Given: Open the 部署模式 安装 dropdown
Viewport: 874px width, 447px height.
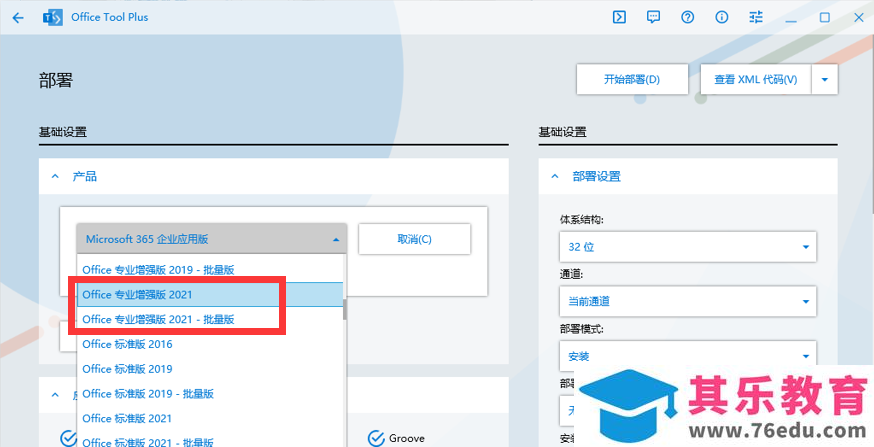Looking at the screenshot, I should pos(688,356).
